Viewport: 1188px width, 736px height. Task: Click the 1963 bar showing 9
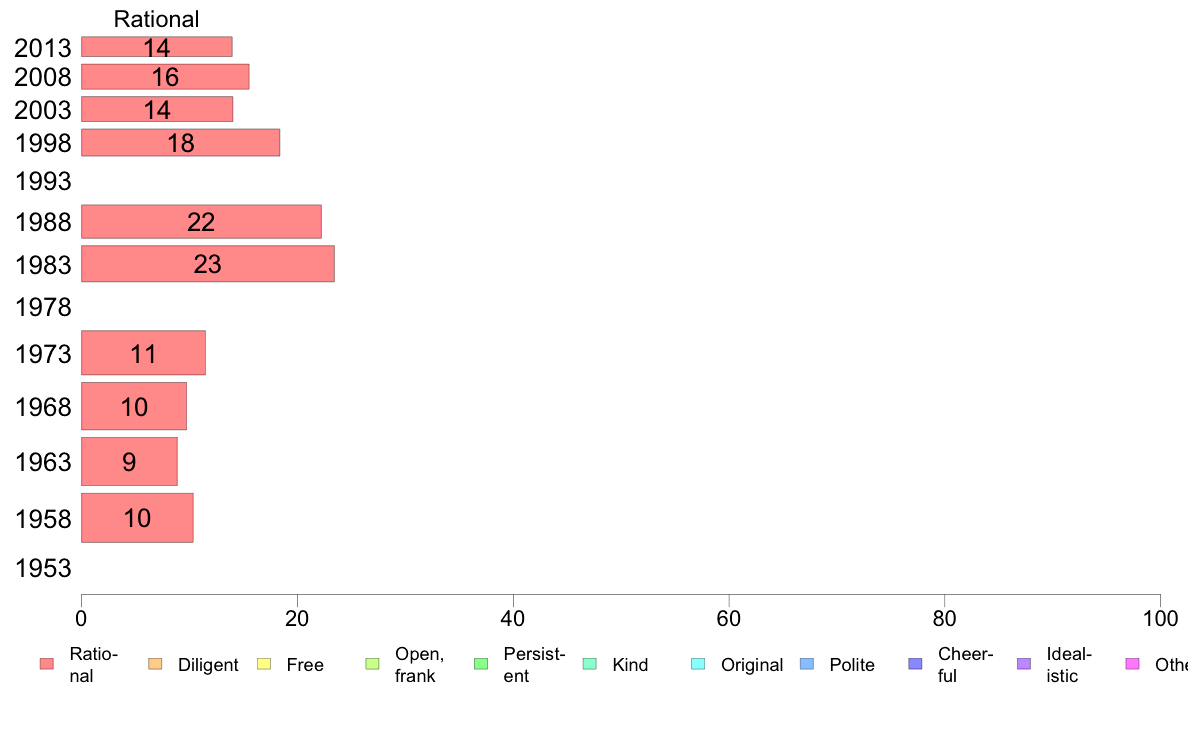[x=130, y=462]
